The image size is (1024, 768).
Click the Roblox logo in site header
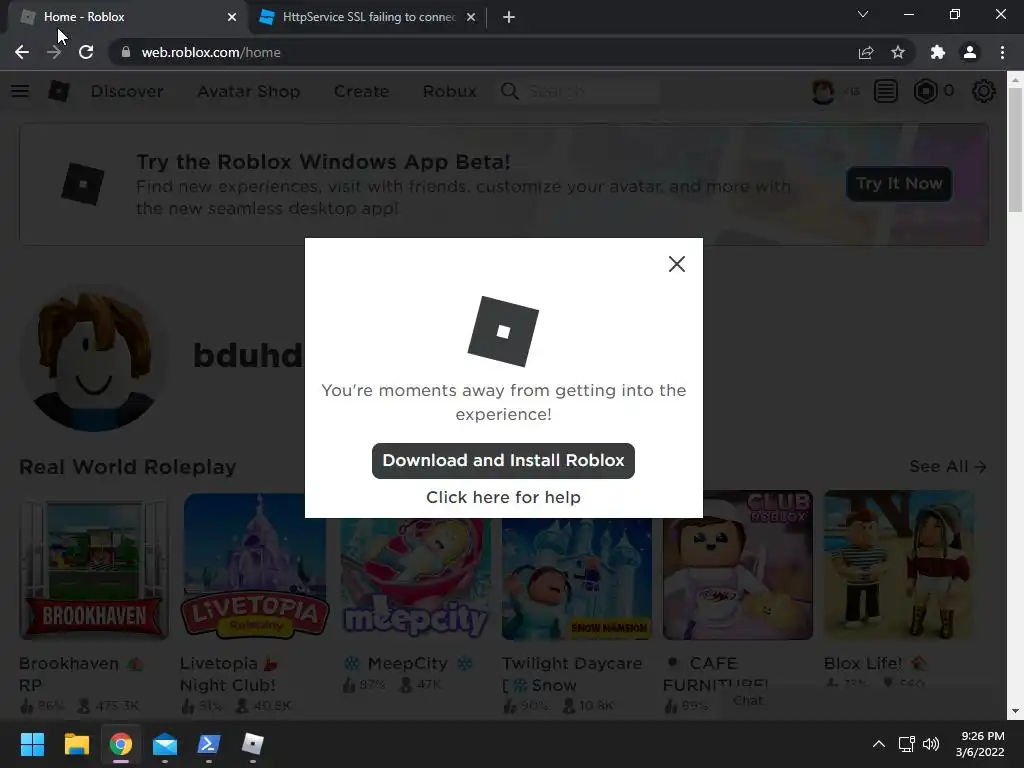click(x=59, y=91)
